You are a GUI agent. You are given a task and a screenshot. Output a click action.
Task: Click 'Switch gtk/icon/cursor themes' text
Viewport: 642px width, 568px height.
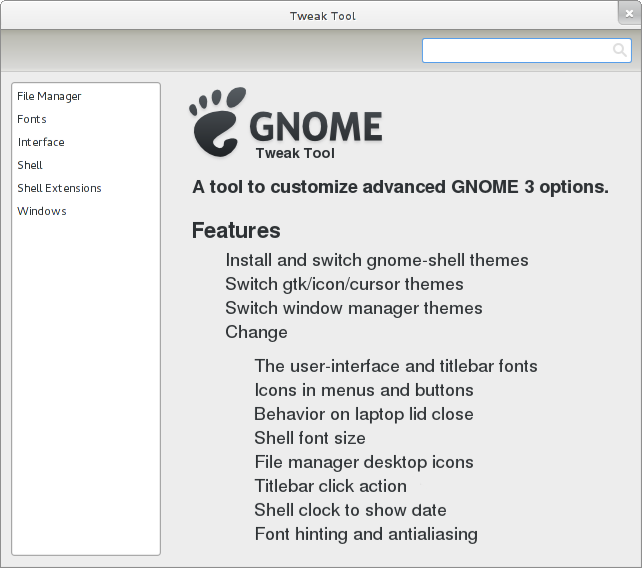[344, 284]
